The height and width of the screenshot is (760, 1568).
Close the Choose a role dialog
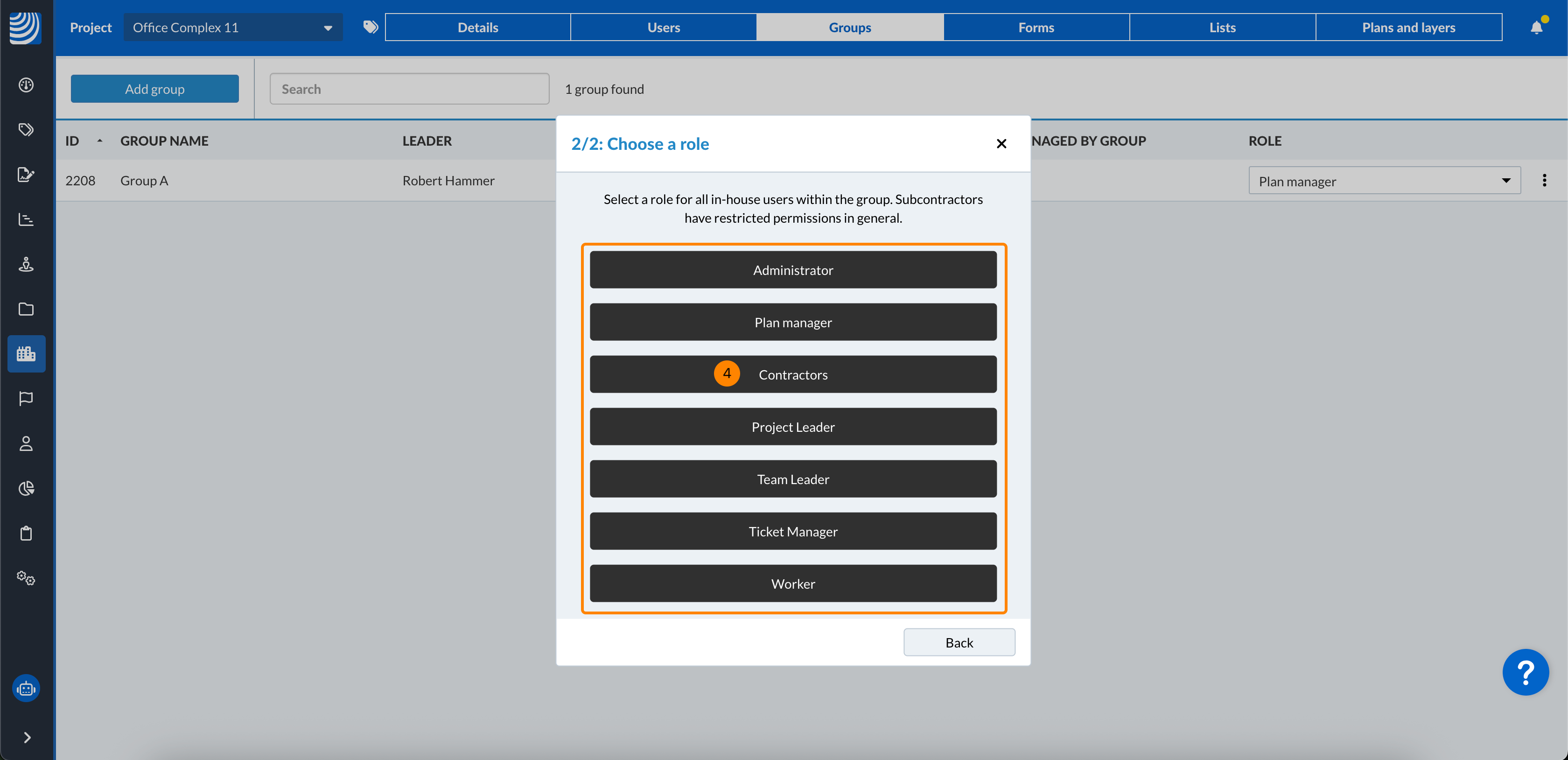coord(1001,144)
